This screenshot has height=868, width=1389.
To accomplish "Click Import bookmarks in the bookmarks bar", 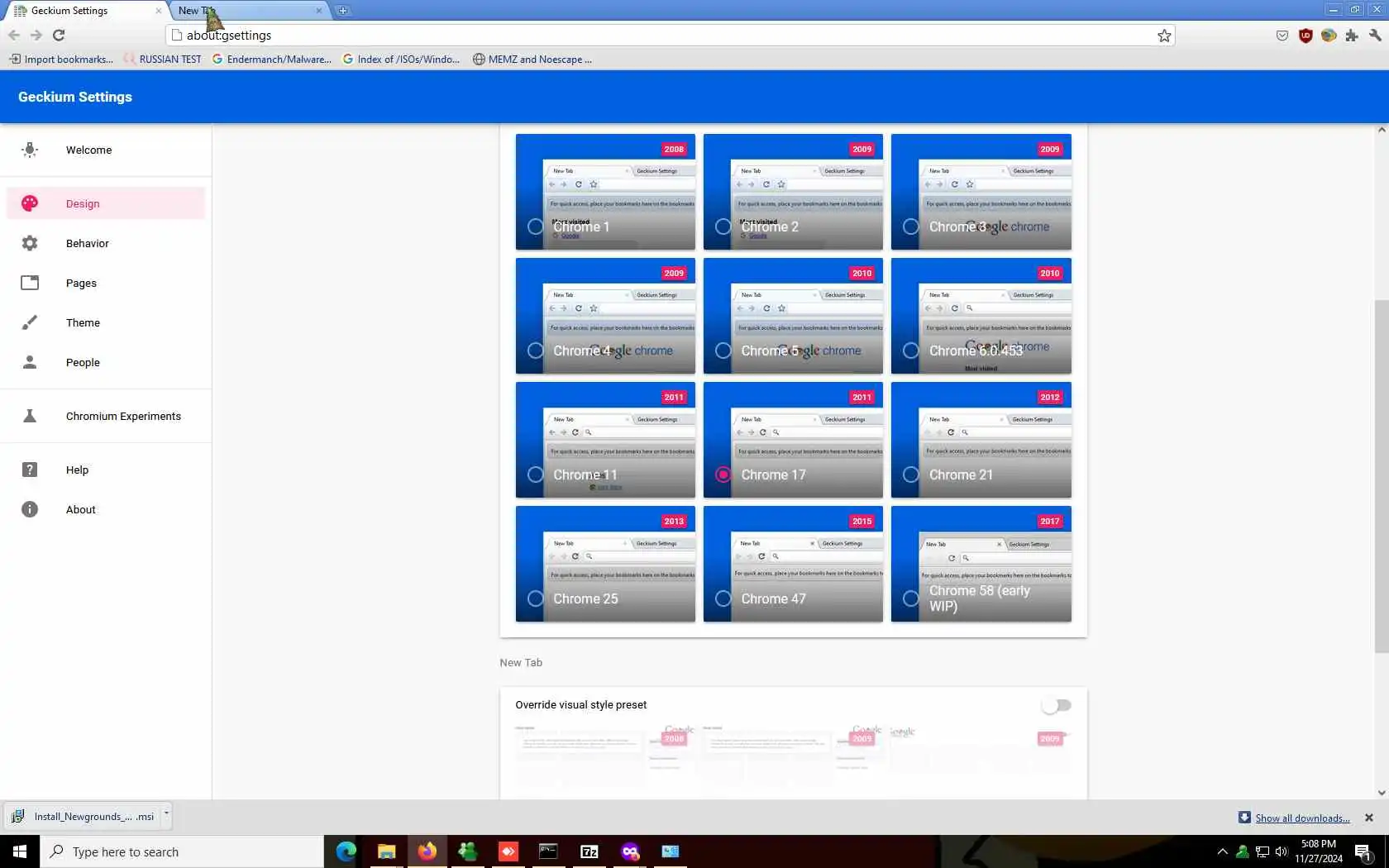I will point(61,60).
